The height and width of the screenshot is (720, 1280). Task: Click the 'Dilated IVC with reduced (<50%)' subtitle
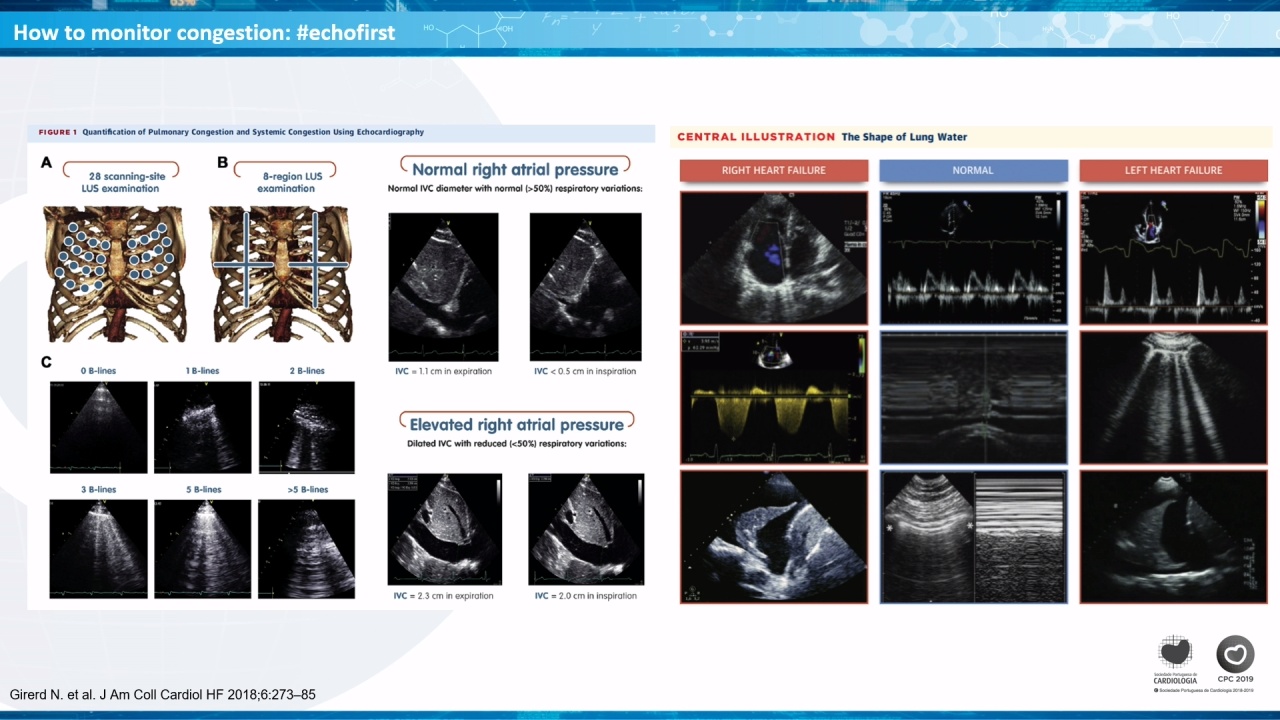[517, 444]
